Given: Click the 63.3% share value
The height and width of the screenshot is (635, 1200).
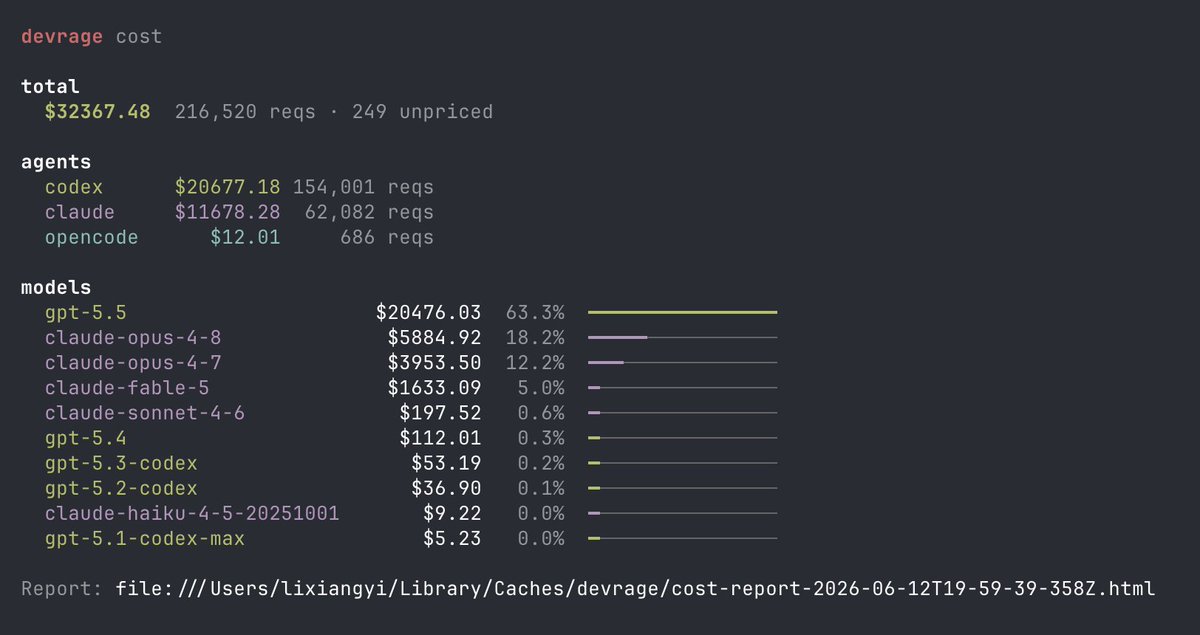Looking at the screenshot, I should point(535,313).
